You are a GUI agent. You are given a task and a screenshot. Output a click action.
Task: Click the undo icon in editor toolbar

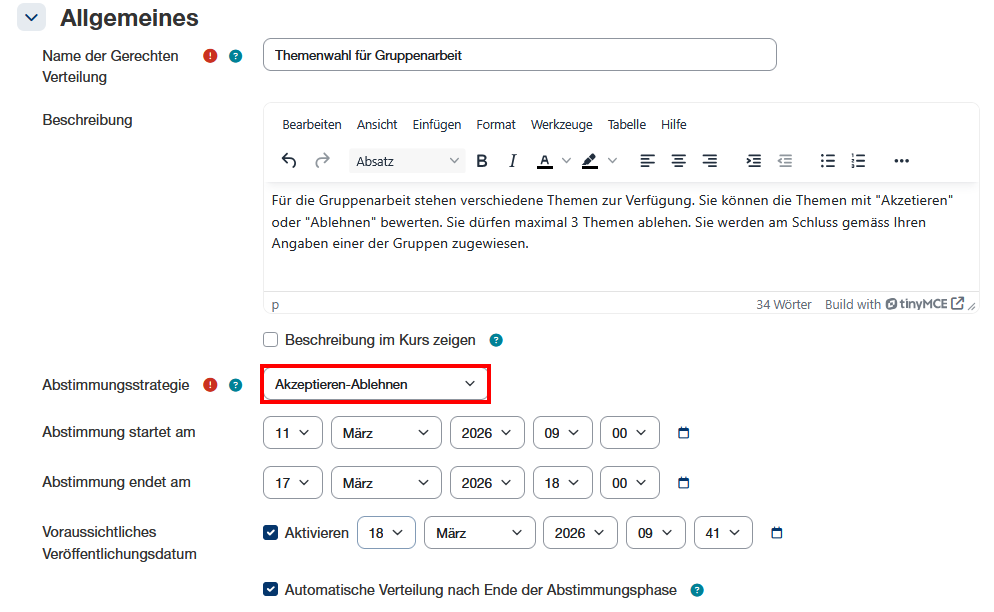(x=289, y=161)
